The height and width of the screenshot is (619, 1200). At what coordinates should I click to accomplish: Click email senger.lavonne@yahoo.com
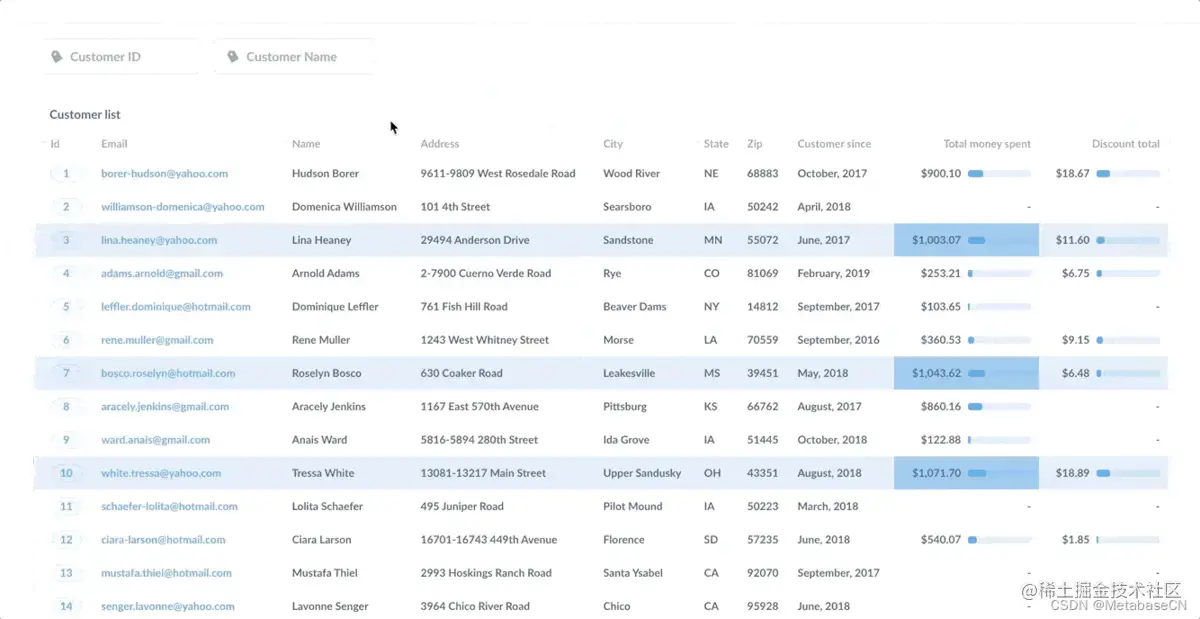coord(168,606)
